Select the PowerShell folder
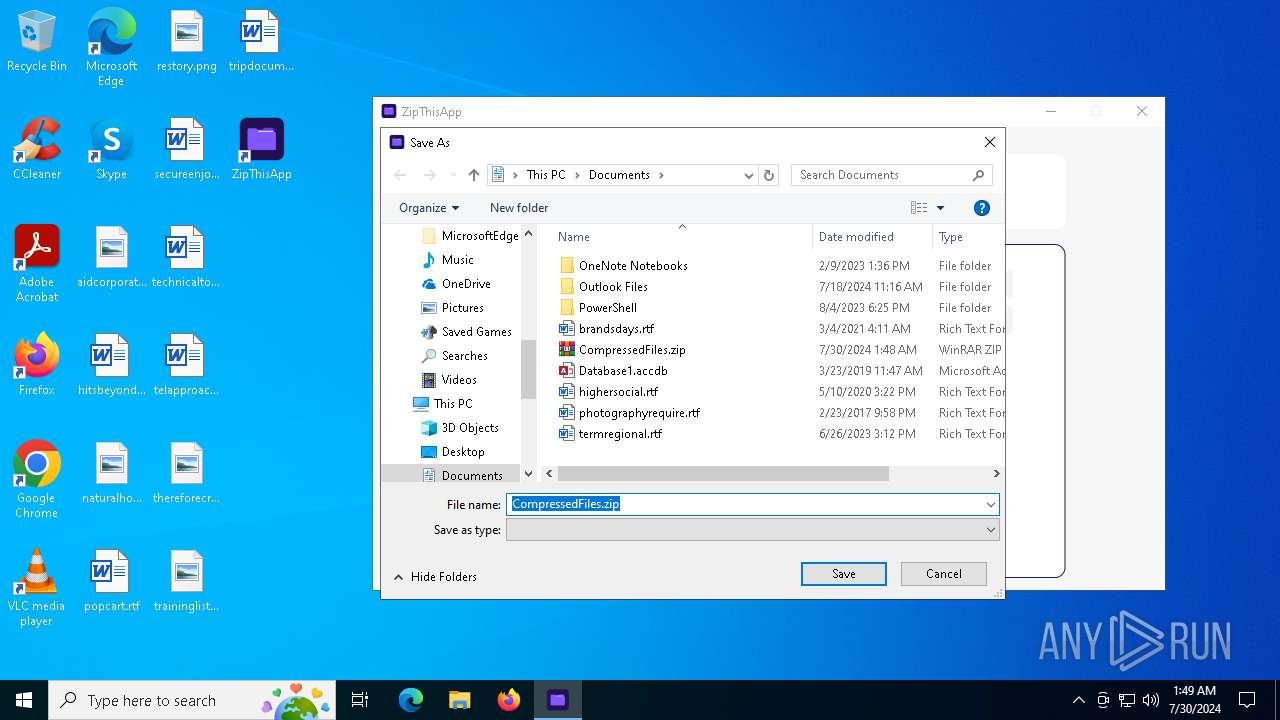The width and height of the screenshot is (1280, 720). pos(608,308)
